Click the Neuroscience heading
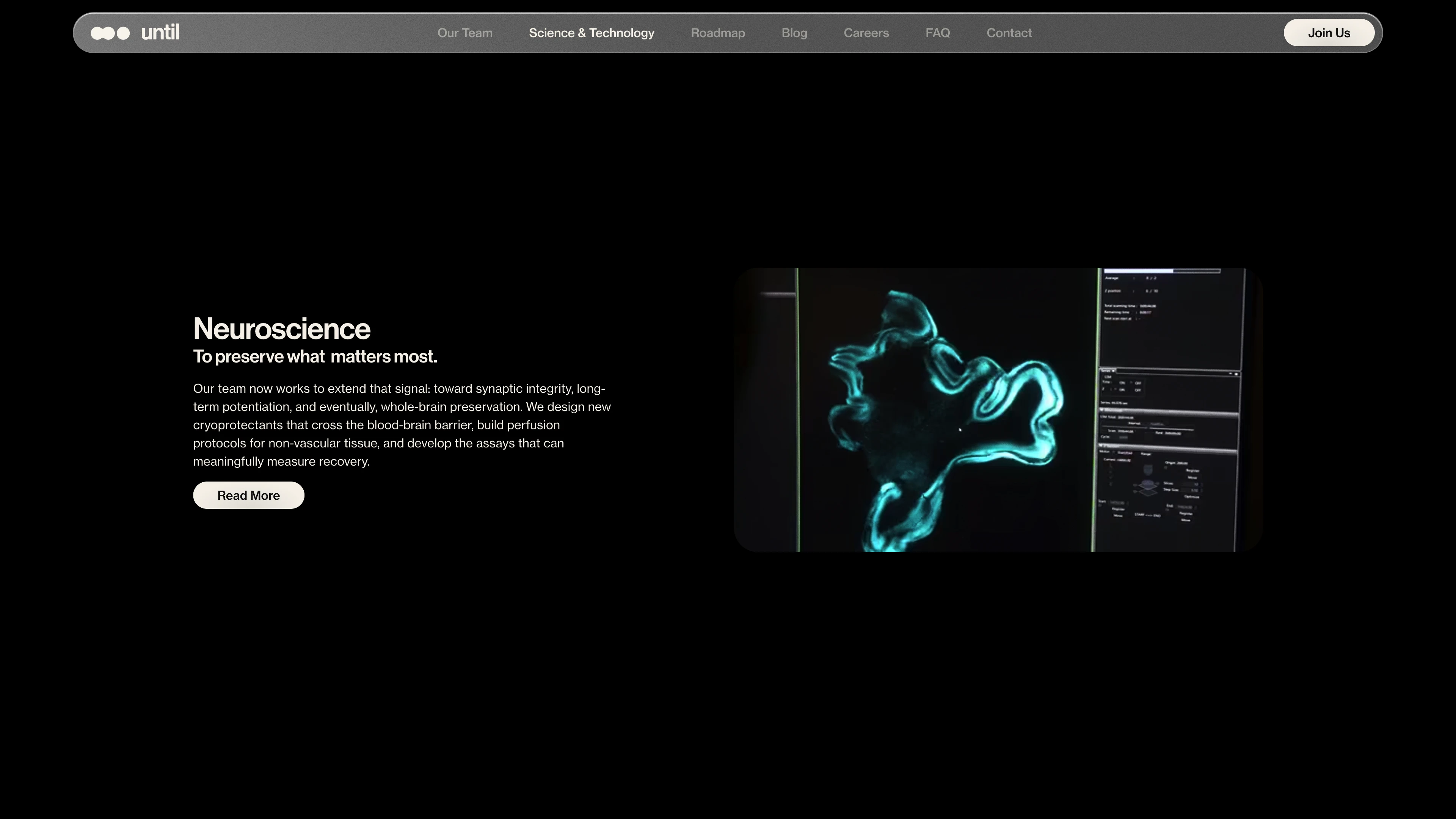 pyautogui.click(x=281, y=328)
